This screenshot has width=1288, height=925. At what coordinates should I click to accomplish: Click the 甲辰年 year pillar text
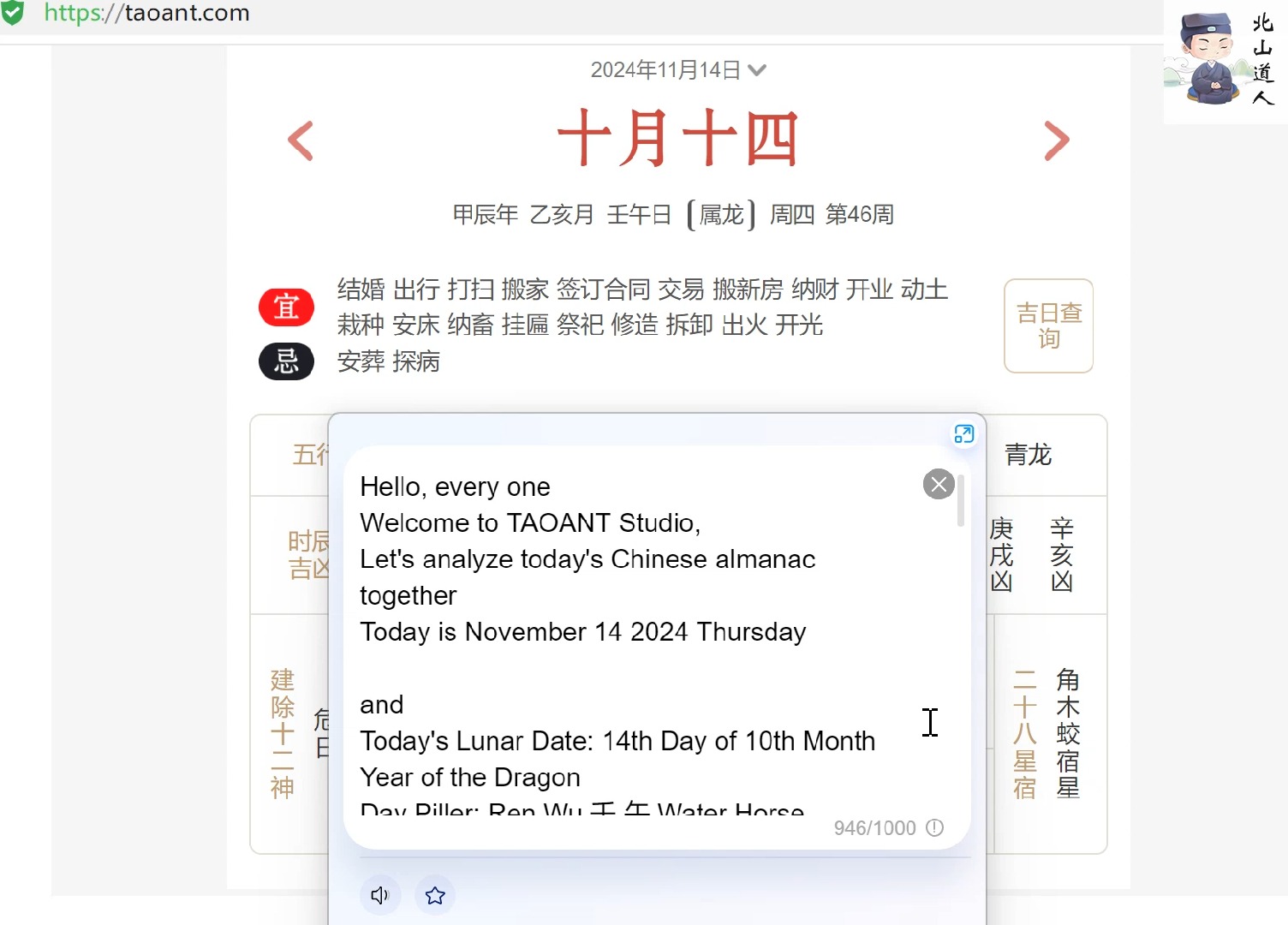[x=486, y=214]
